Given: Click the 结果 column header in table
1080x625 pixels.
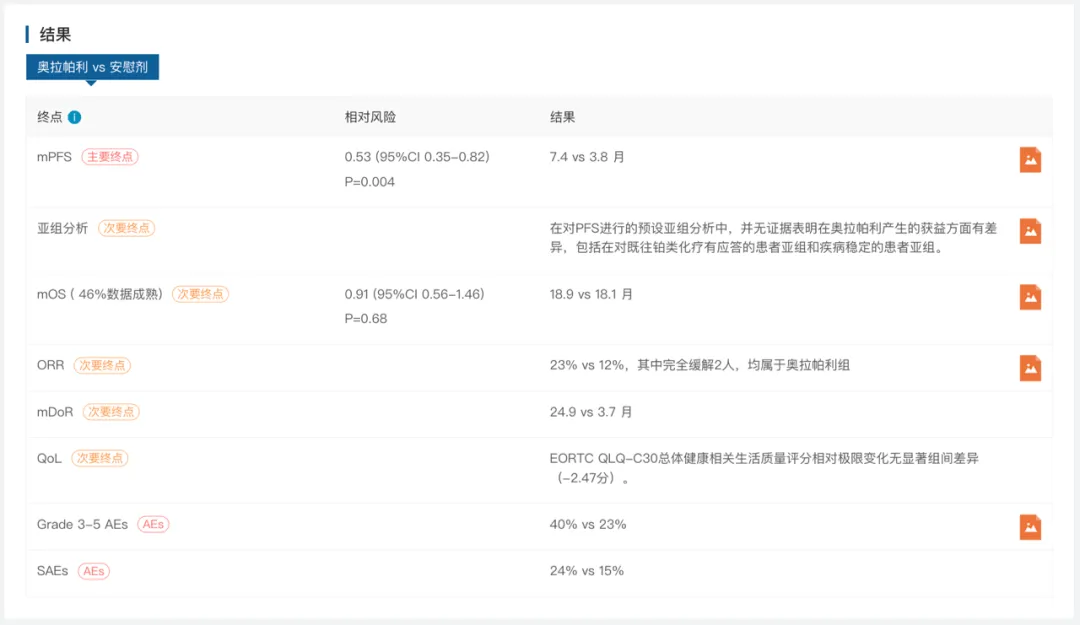Looking at the screenshot, I should (562, 117).
